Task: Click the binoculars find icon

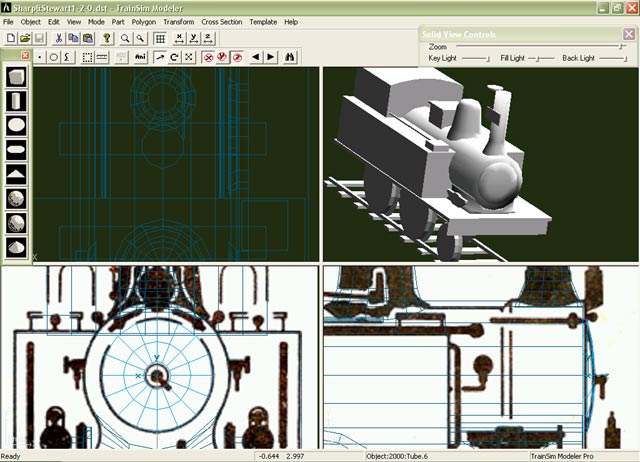Action: click(291, 57)
